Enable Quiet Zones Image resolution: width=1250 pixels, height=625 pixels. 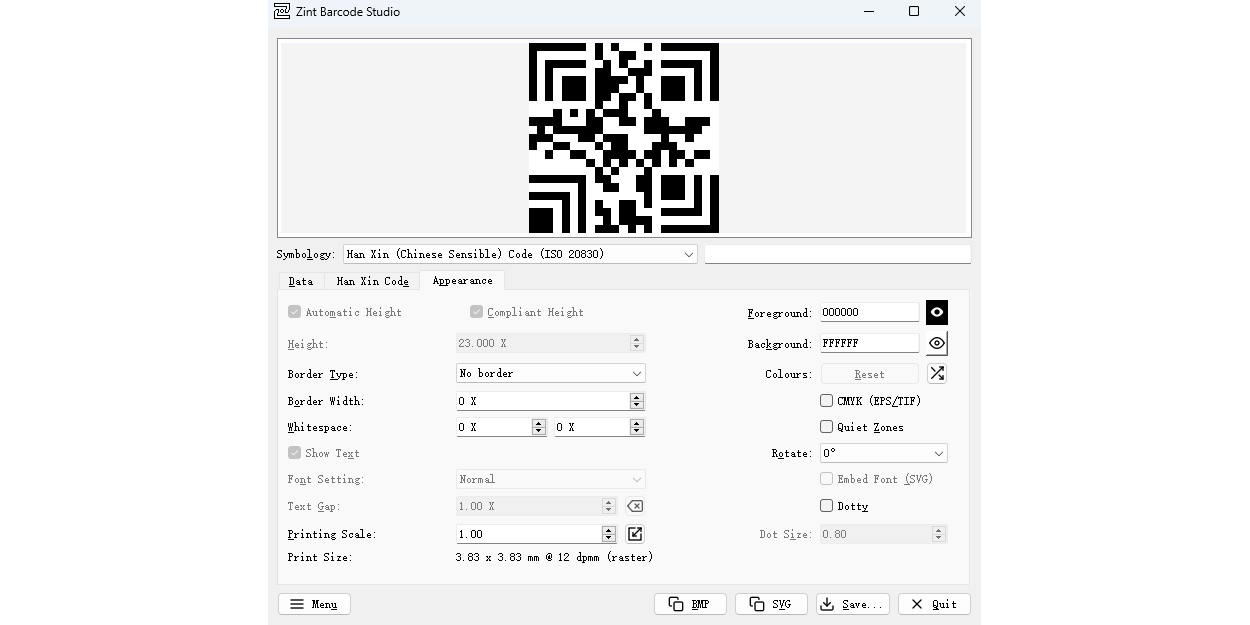[826, 426]
